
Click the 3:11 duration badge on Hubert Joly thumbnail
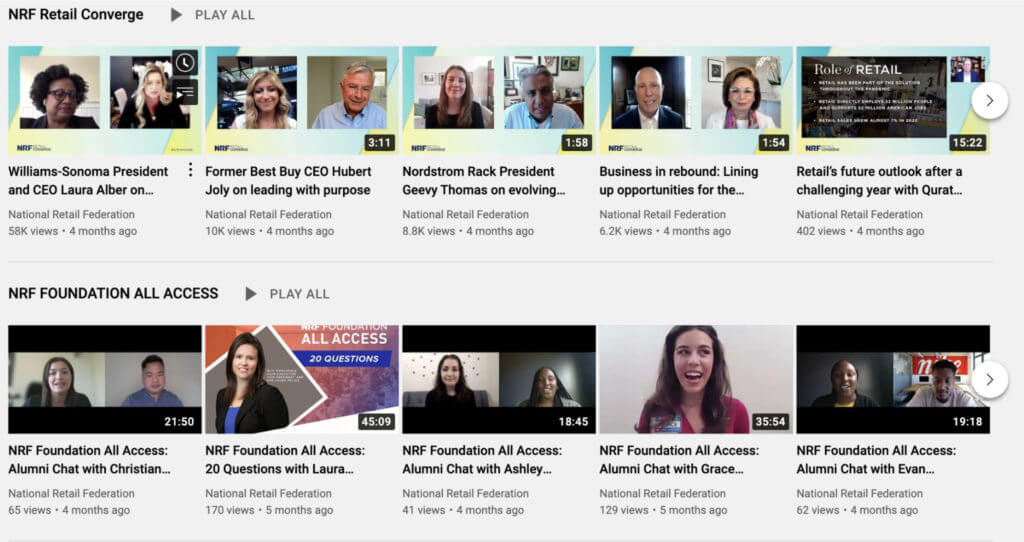tap(379, 142)
